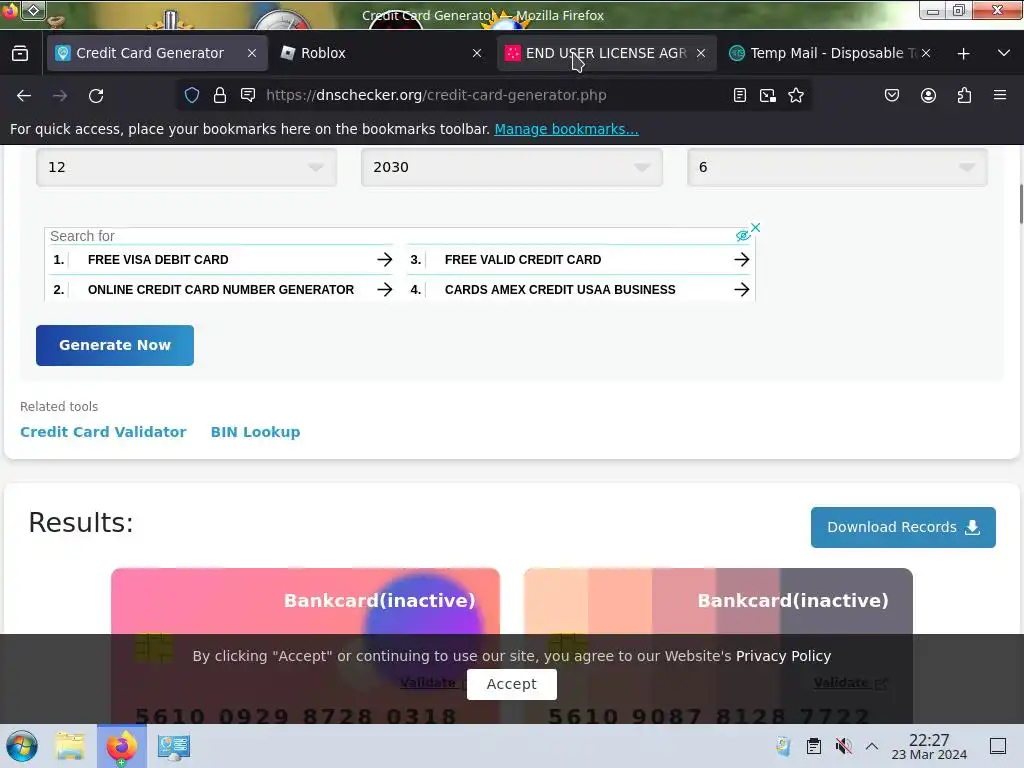Open the Manage bookmarks link

tap(566, 129)
